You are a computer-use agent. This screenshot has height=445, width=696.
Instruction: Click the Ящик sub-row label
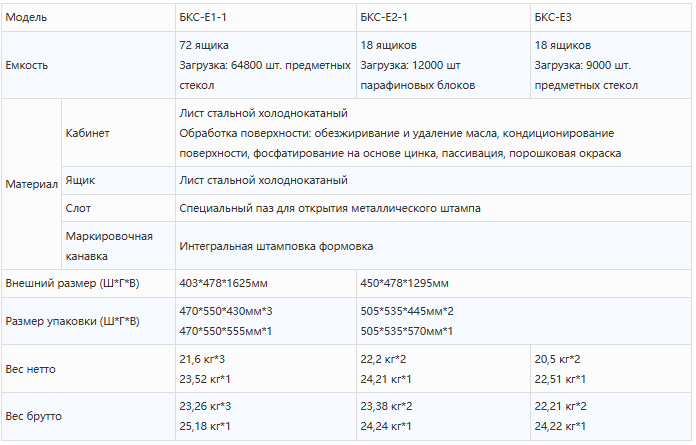click(x=81, y=181)
